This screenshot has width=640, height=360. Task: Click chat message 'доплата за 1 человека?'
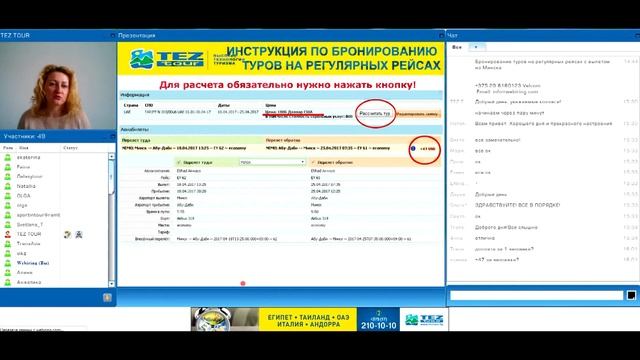point(504,249)
